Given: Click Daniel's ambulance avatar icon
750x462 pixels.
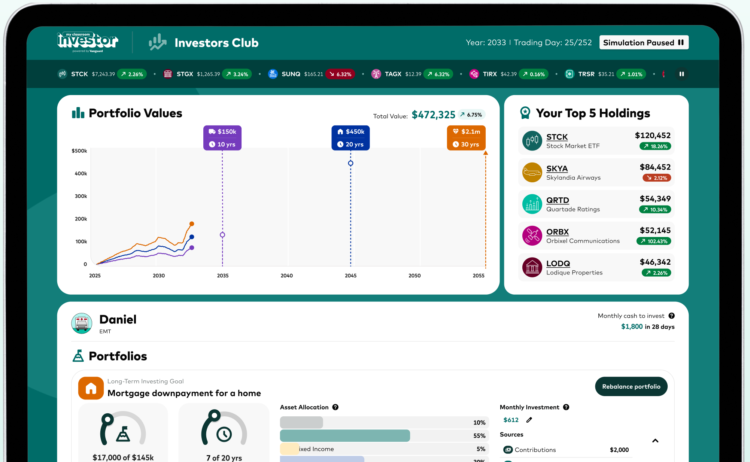Looking at the screenshot, I should pyautogui.click(x=82, y=323).
